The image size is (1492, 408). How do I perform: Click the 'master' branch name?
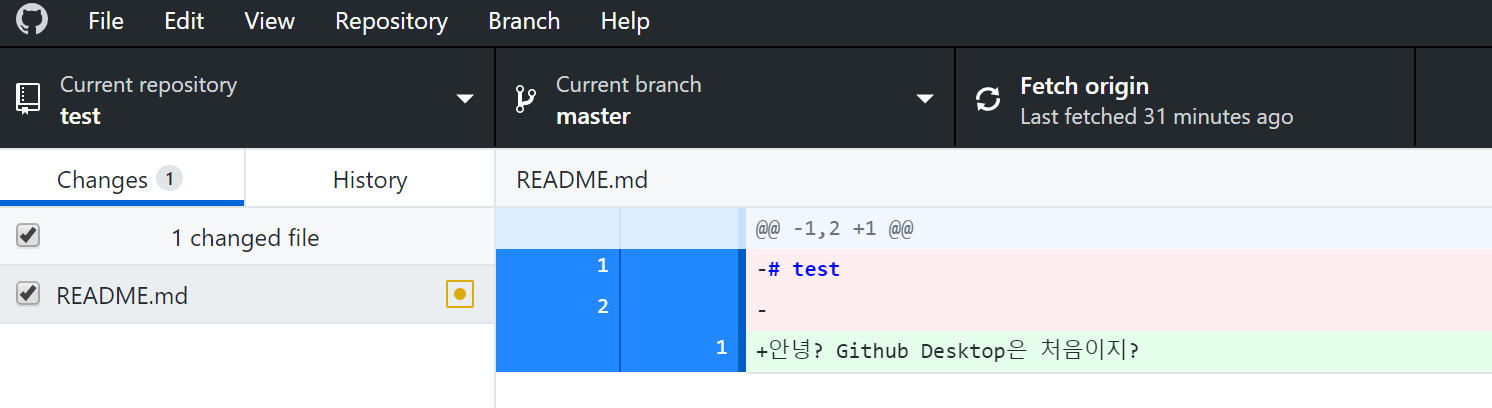[x=593, y=116]
